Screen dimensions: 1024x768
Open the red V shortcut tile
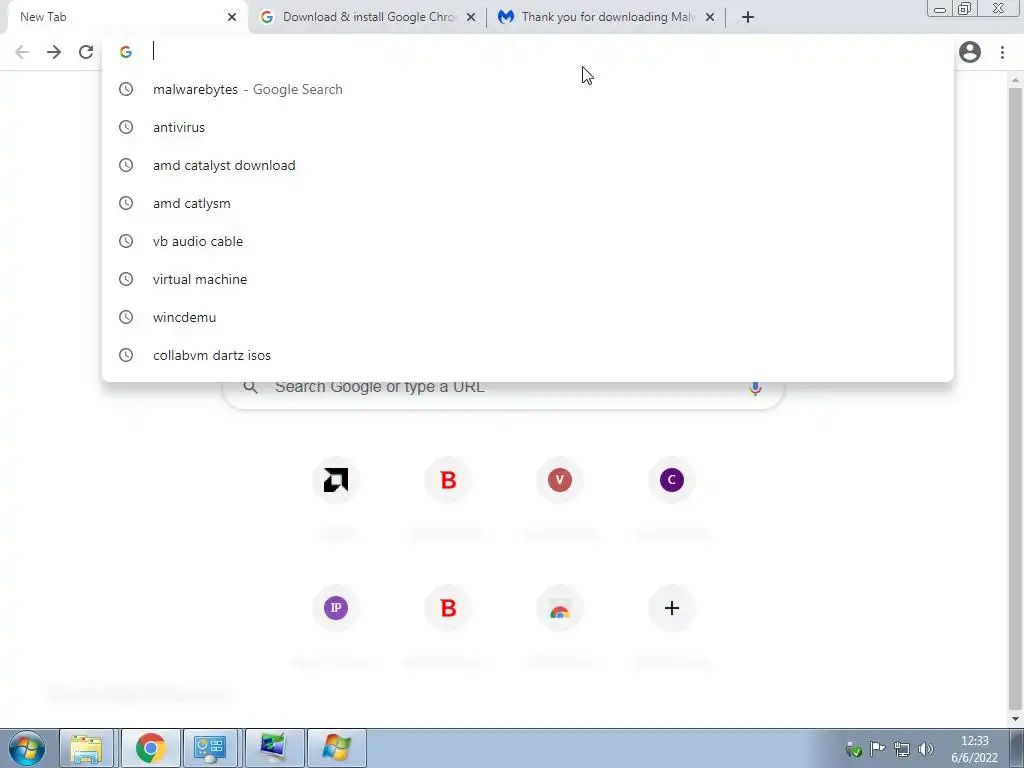(560, 480)
